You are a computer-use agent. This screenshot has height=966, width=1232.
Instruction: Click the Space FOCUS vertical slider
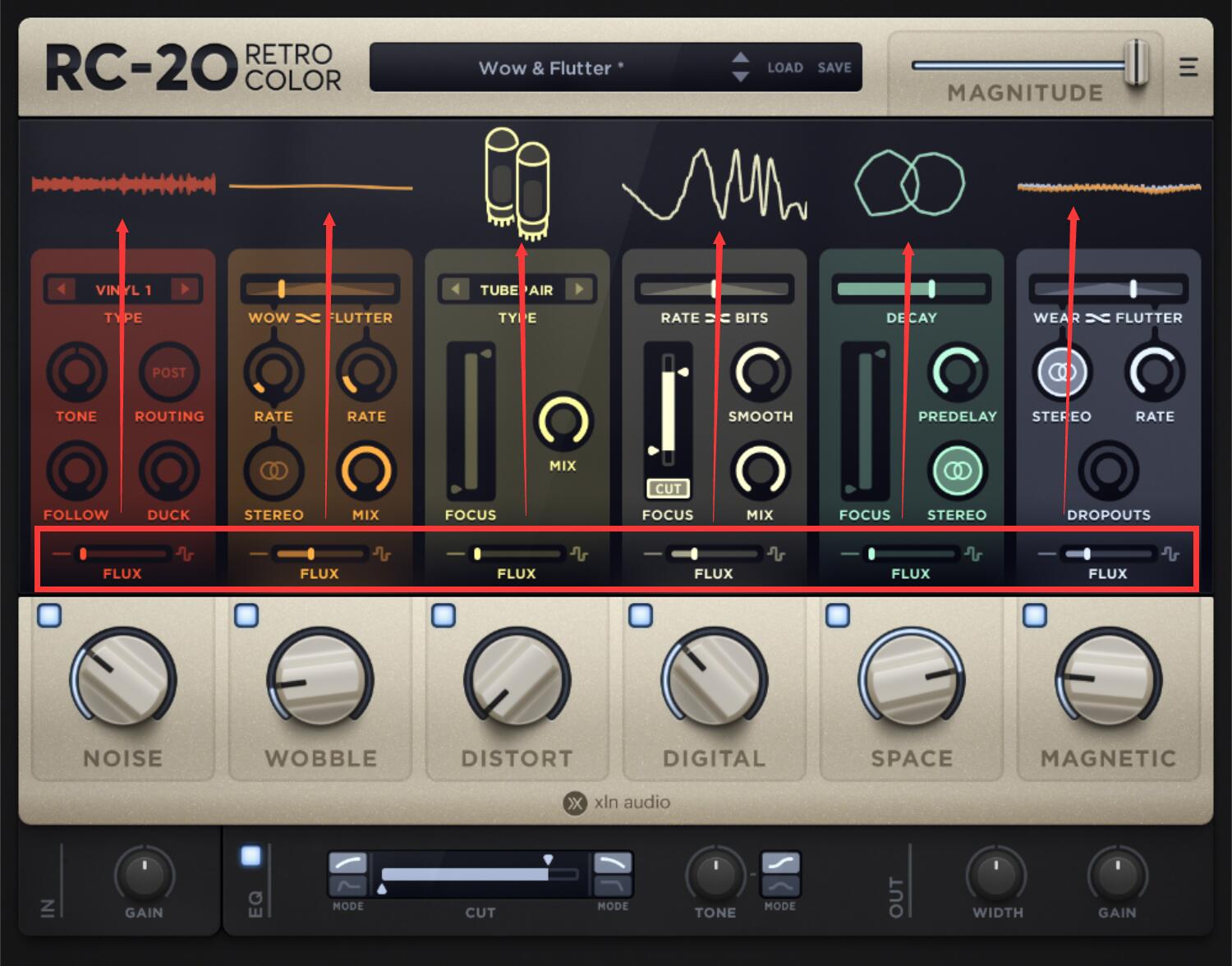[865, 422]
